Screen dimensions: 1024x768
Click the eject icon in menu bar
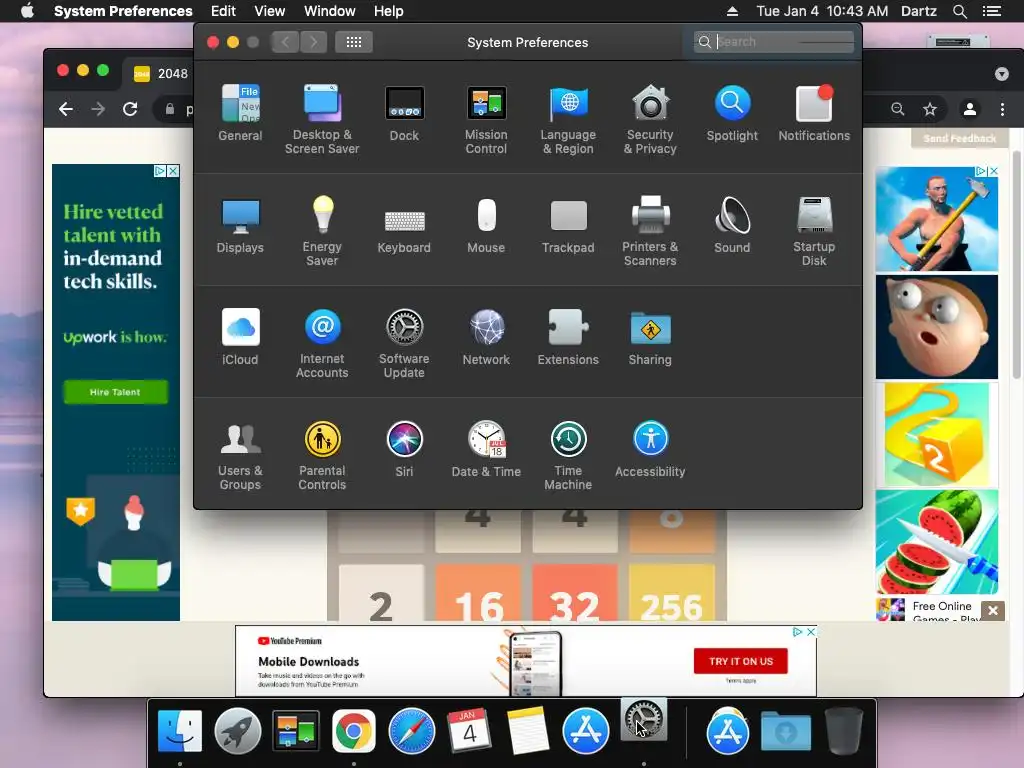pyautogui.click(x=732, y=11)
